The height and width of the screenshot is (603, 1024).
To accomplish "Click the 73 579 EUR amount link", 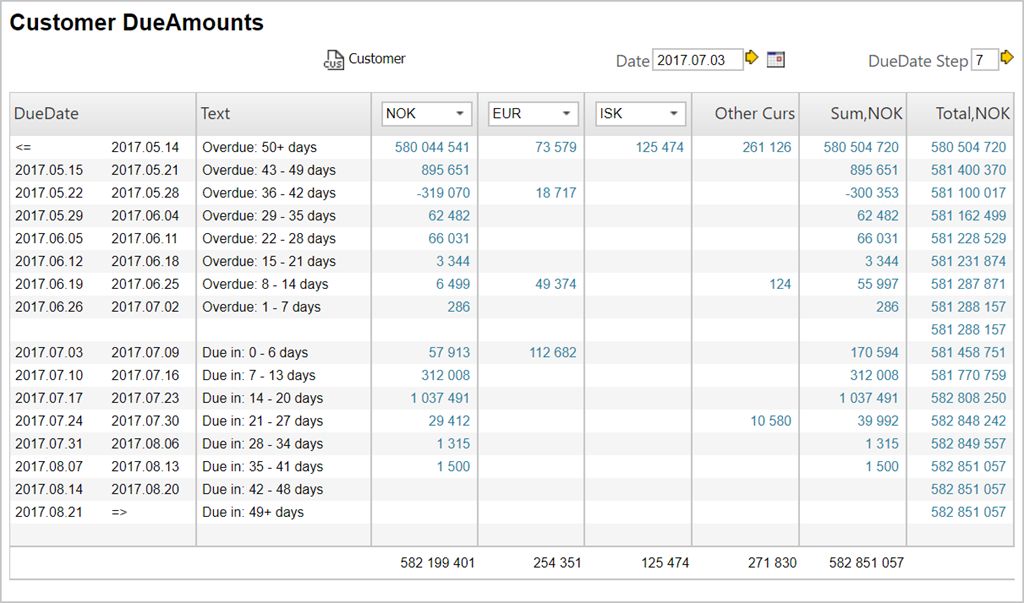I will coord(556,147).
